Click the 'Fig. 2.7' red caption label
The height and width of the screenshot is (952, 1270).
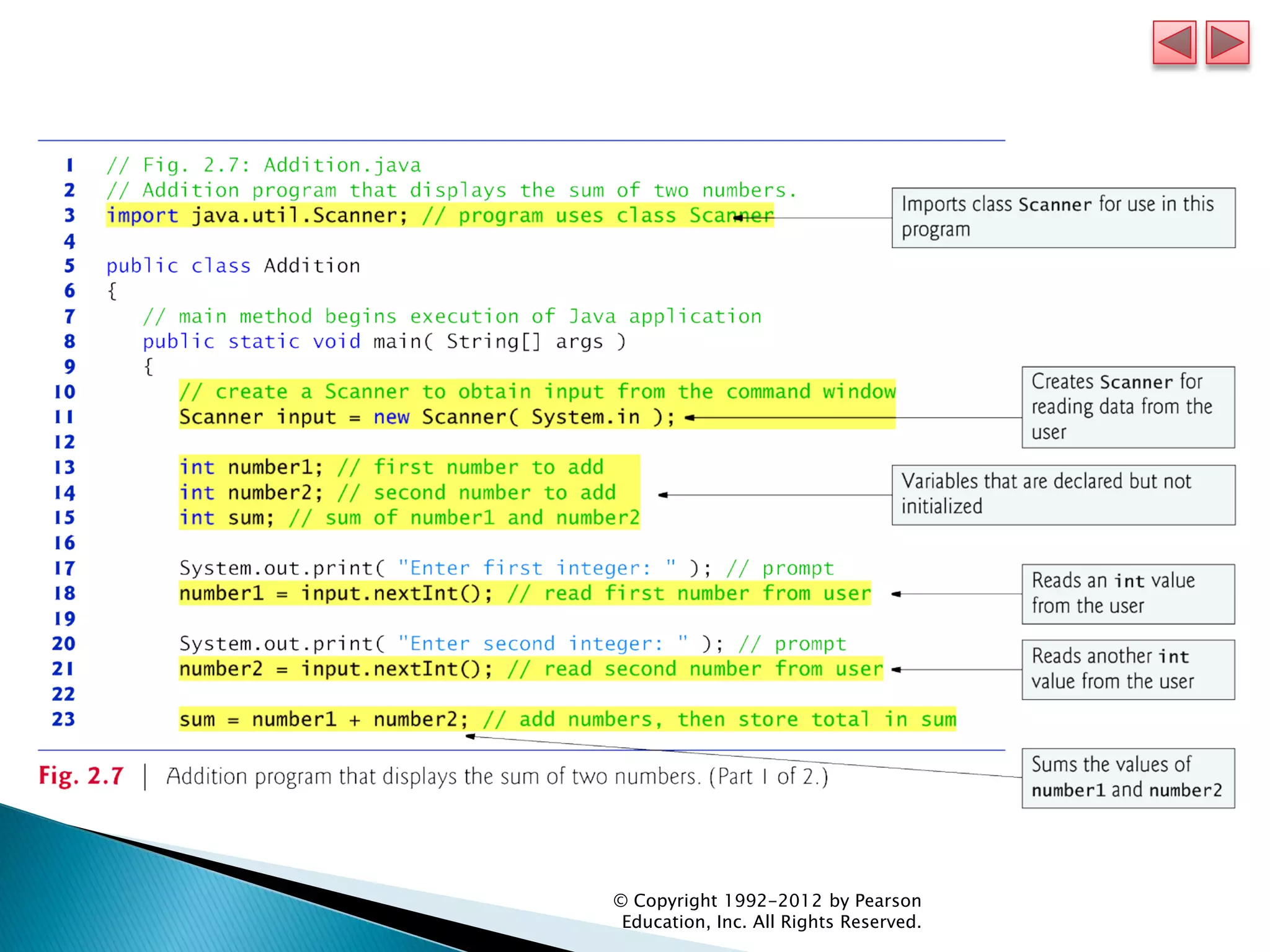coord(81,776)
